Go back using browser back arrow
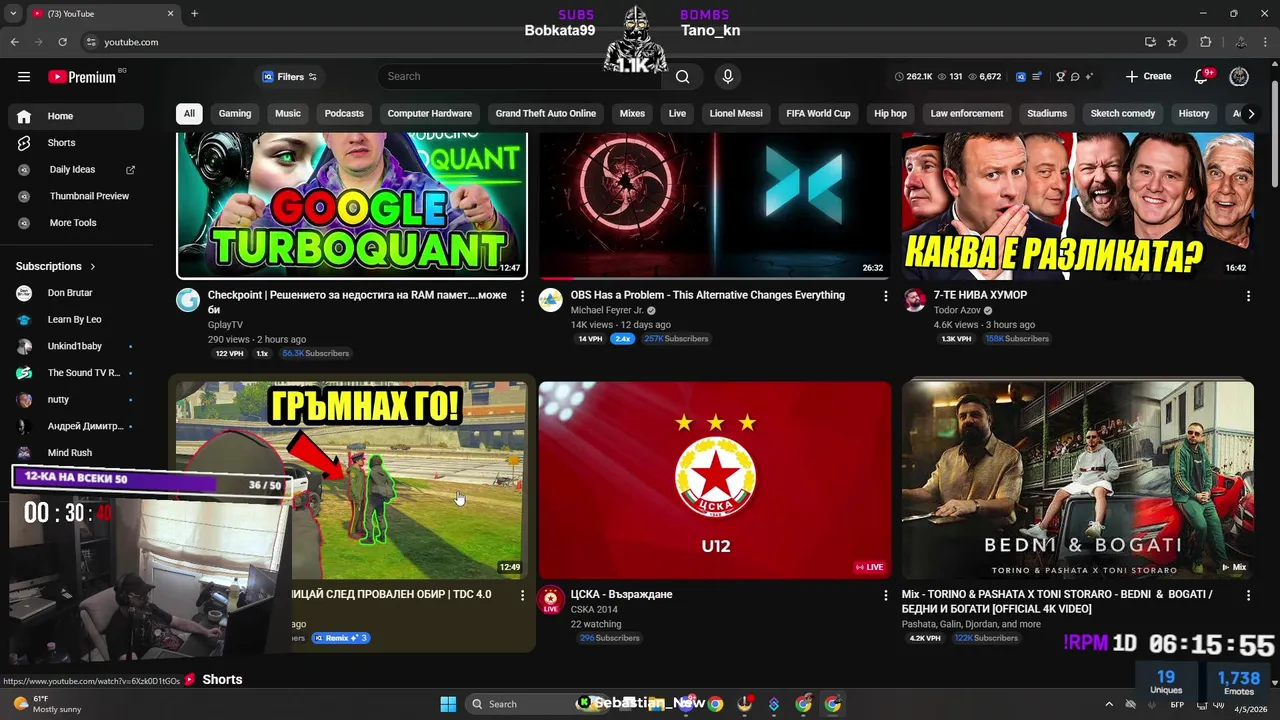Viewport: 1280px width, 720px height. pyautogui.click(x=14, y=42)
